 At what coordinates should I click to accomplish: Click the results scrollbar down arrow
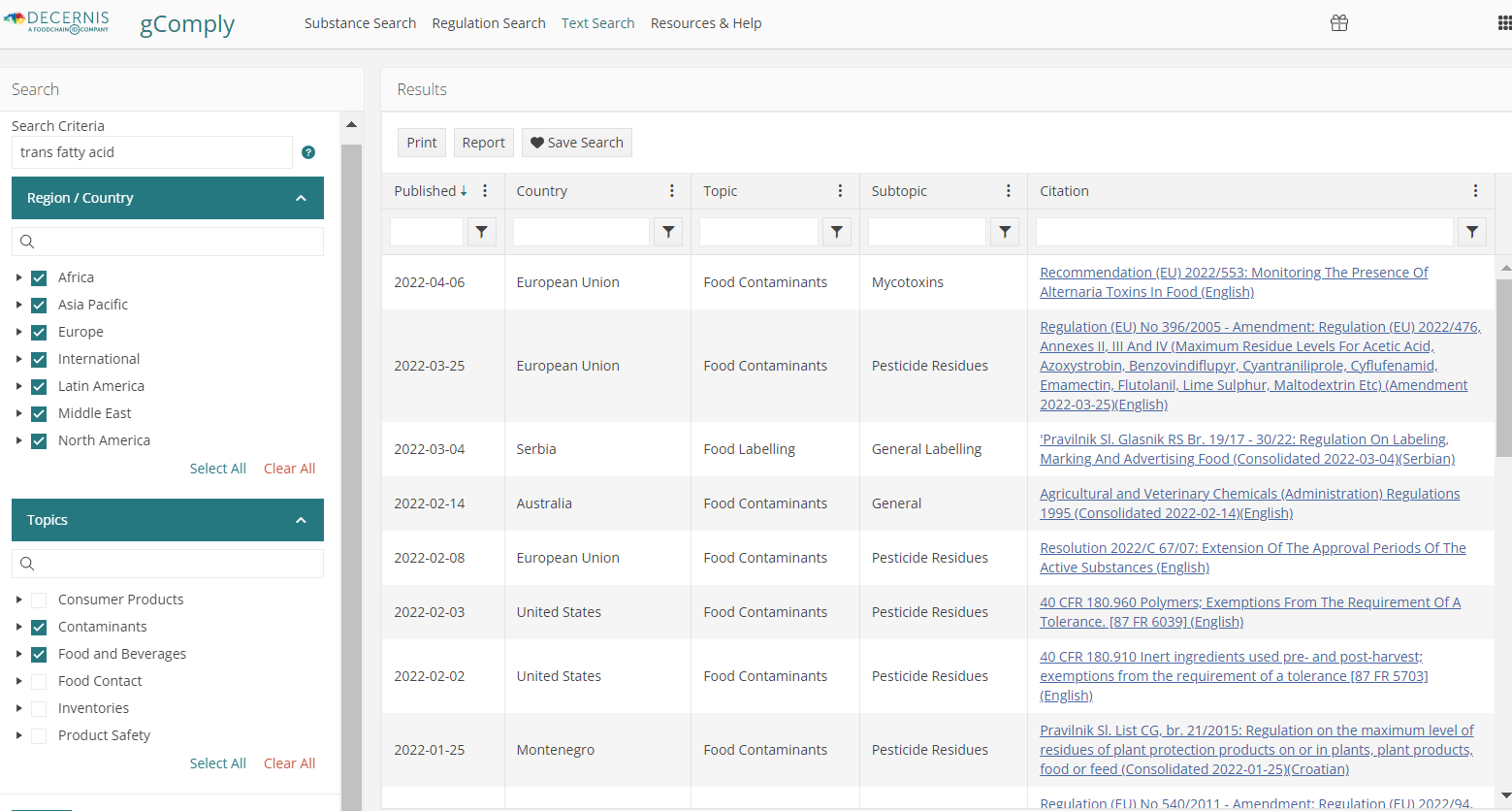coord(1504,795)
